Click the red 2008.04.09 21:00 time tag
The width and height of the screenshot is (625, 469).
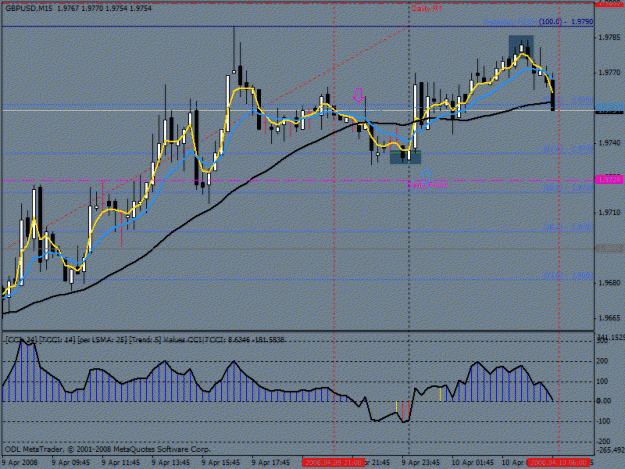[x=334, y=463]
